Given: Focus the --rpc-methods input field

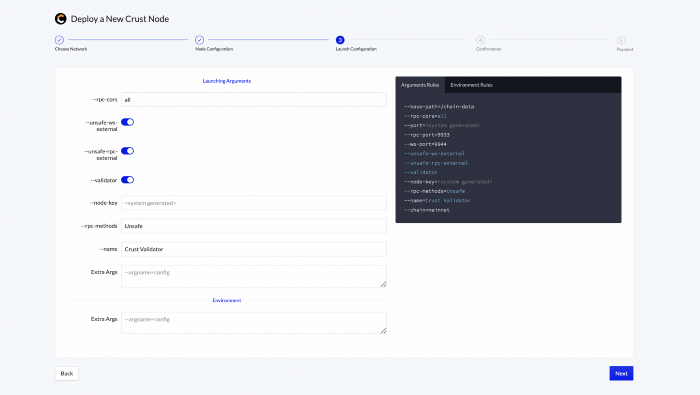Looking at the screenshot, I should (x=254, y=226).
